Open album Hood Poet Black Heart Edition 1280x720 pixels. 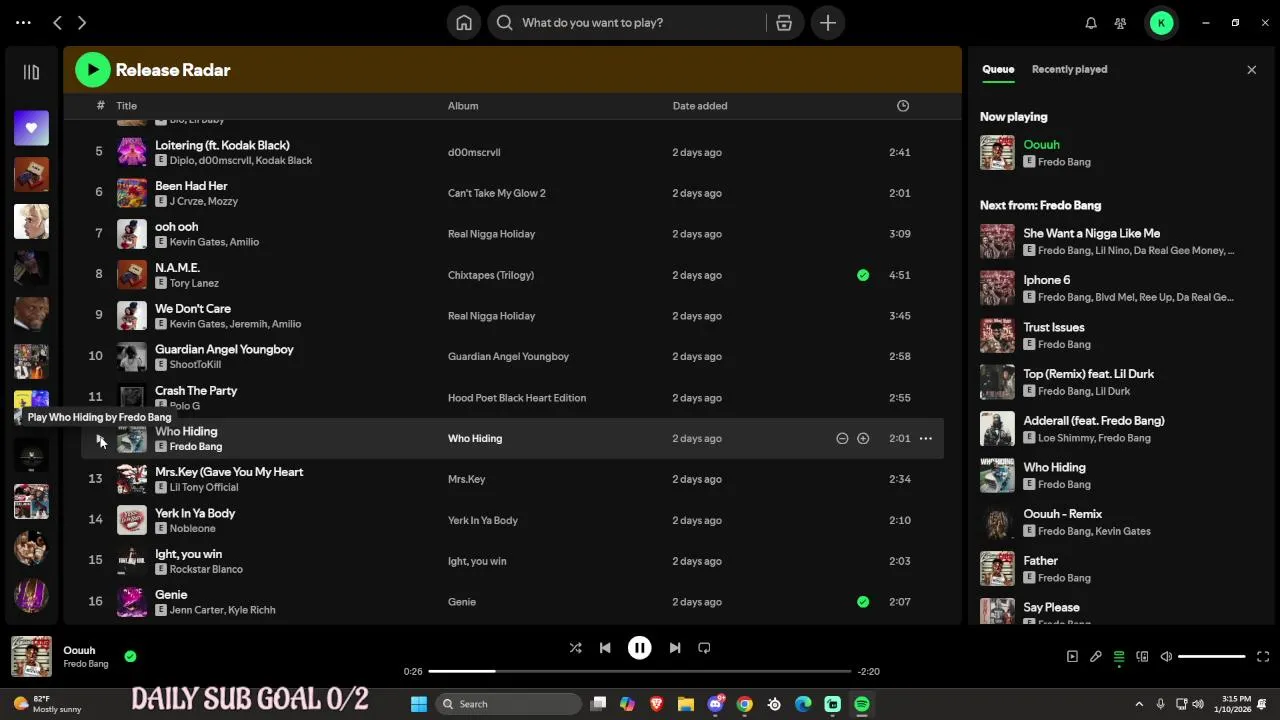(517, 398)
